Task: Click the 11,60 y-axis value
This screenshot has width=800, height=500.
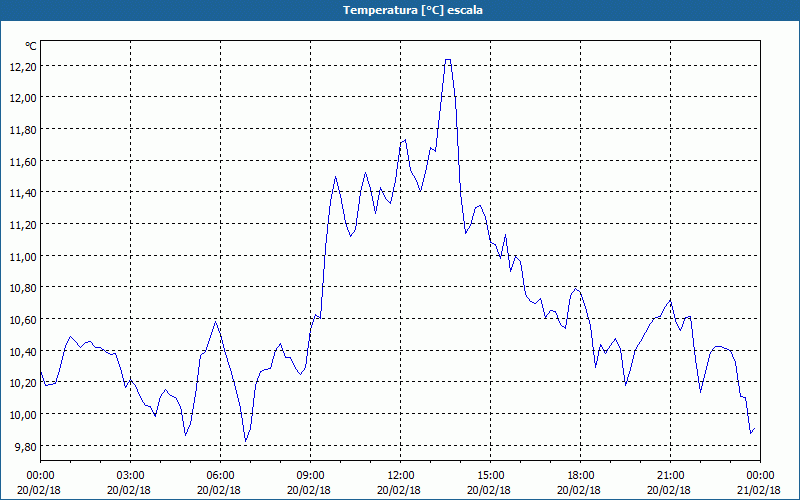Action: point(23,162)
